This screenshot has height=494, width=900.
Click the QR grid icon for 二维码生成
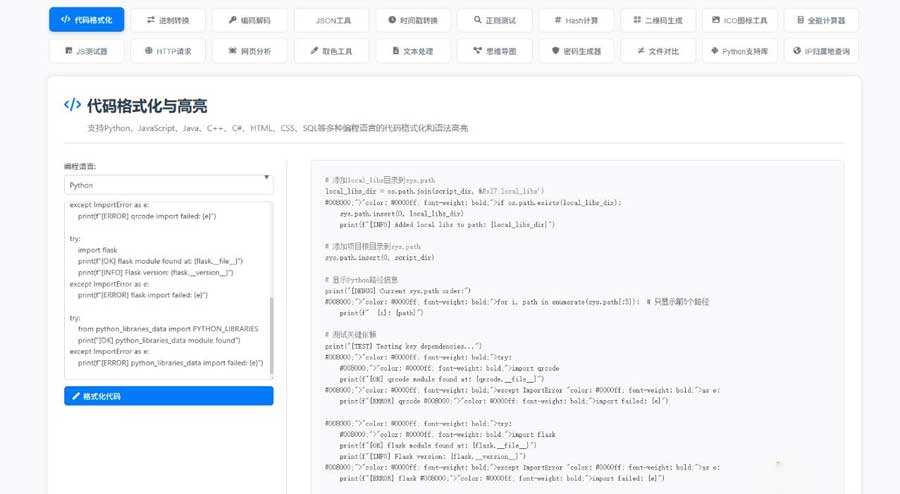(637, 20)
